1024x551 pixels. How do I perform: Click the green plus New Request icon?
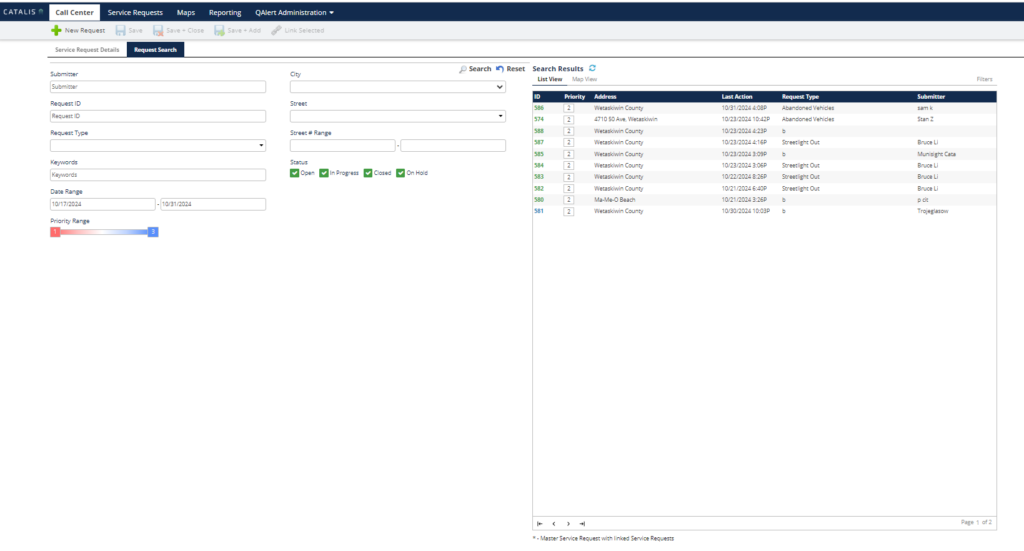tap(56, 31)
